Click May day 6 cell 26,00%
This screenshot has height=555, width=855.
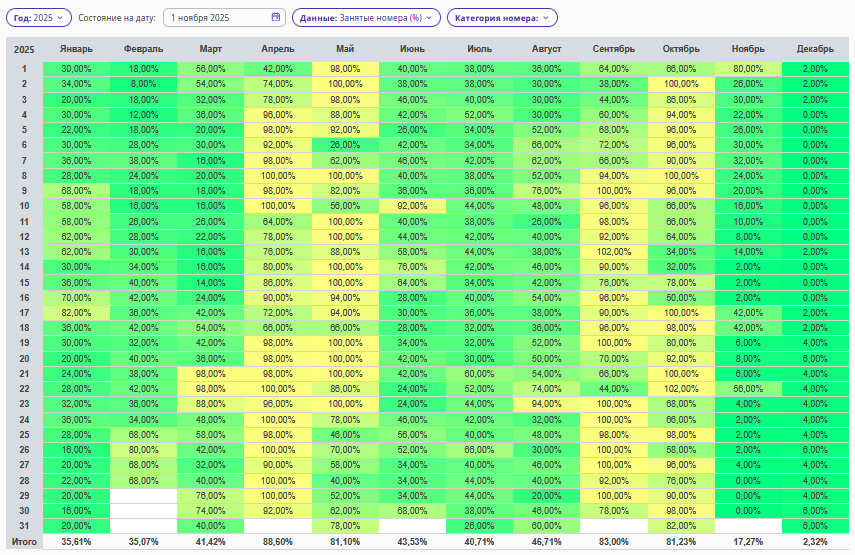coord(345,145)
